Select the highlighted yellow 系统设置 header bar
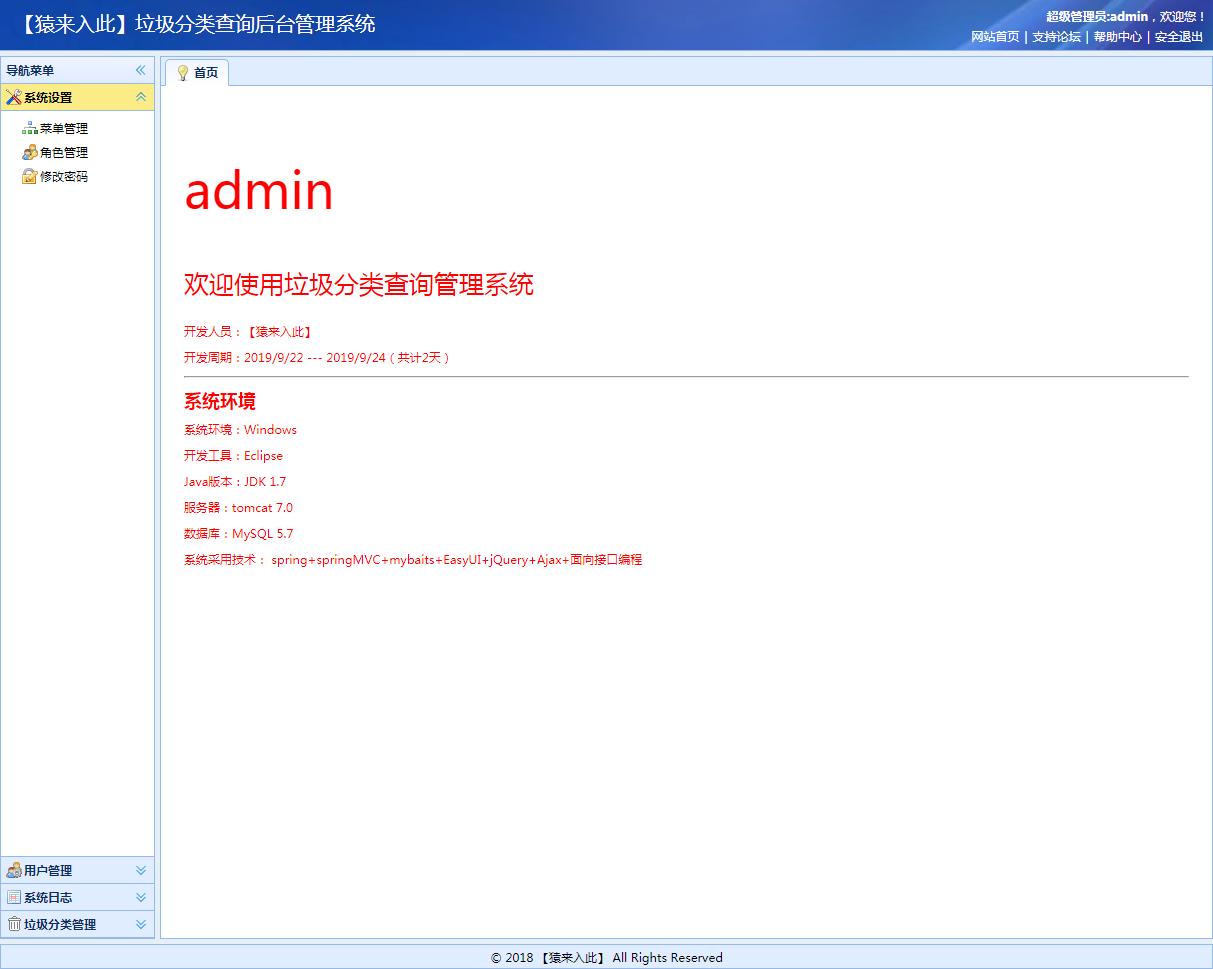Viewport: 1213px width, 969px height. point(70,97)
